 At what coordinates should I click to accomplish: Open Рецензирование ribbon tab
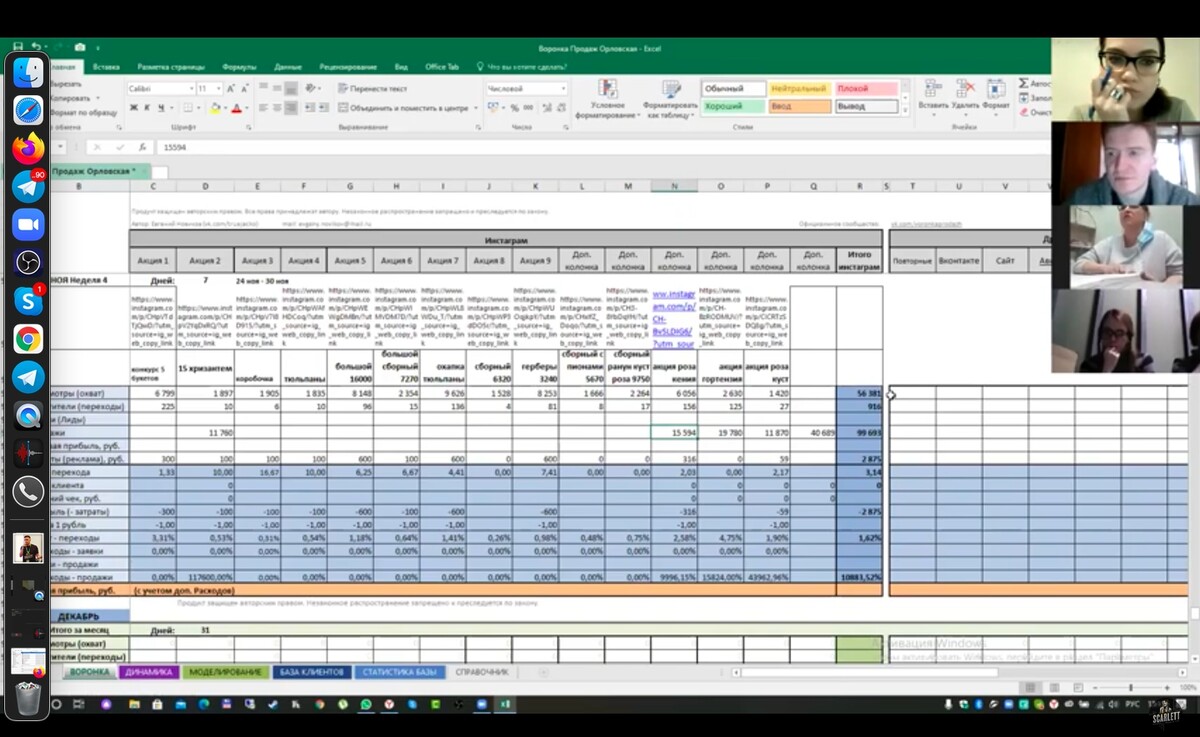(348, 67)
